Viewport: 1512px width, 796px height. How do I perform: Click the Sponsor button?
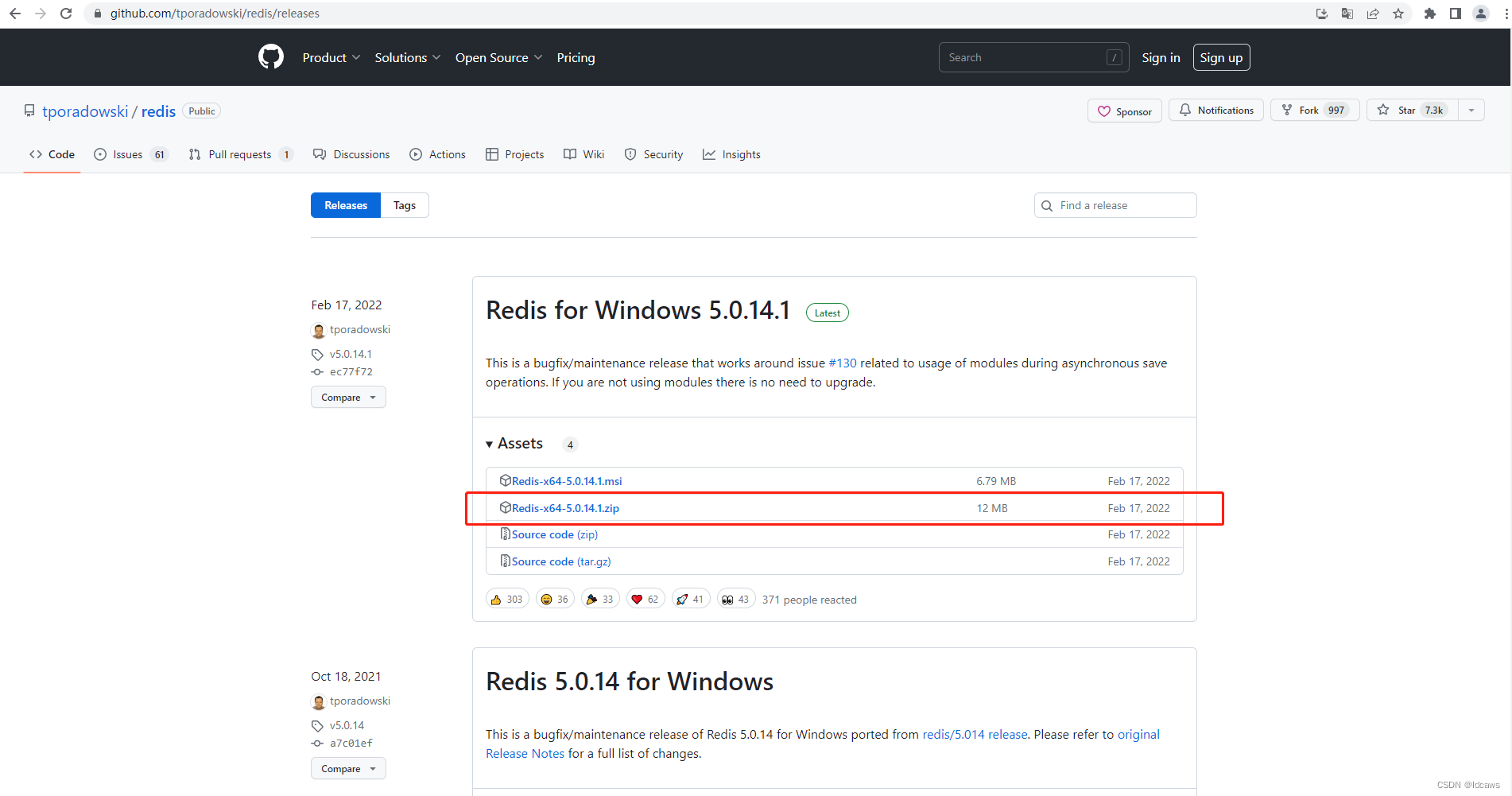[1125, 111]
